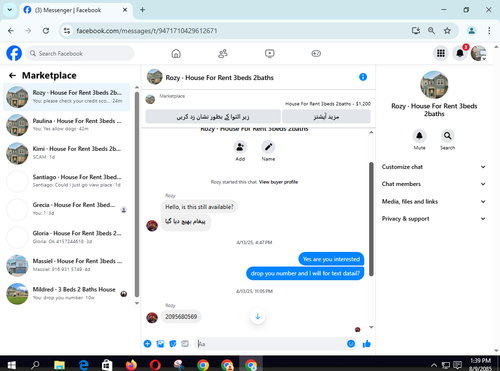Click the left Urdu mark-as-pending button

click(x=213, y=117)
